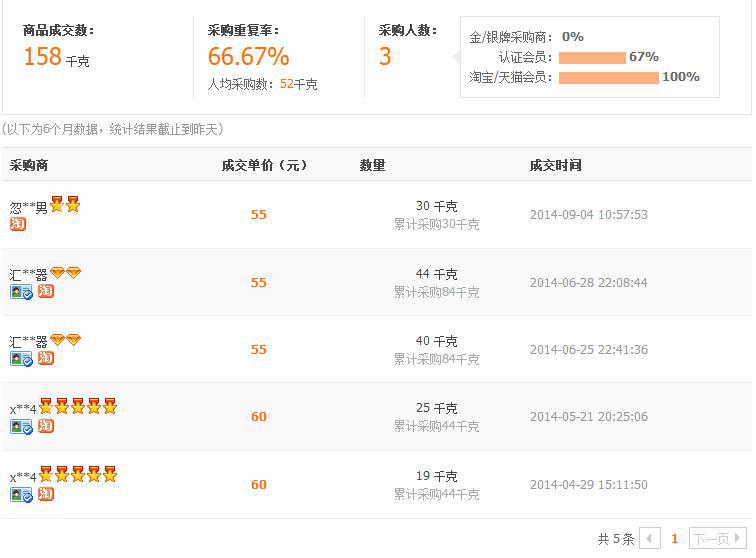Click the quantity 25 千克
Screen dimensions: 756x558
tap(436, 408)
